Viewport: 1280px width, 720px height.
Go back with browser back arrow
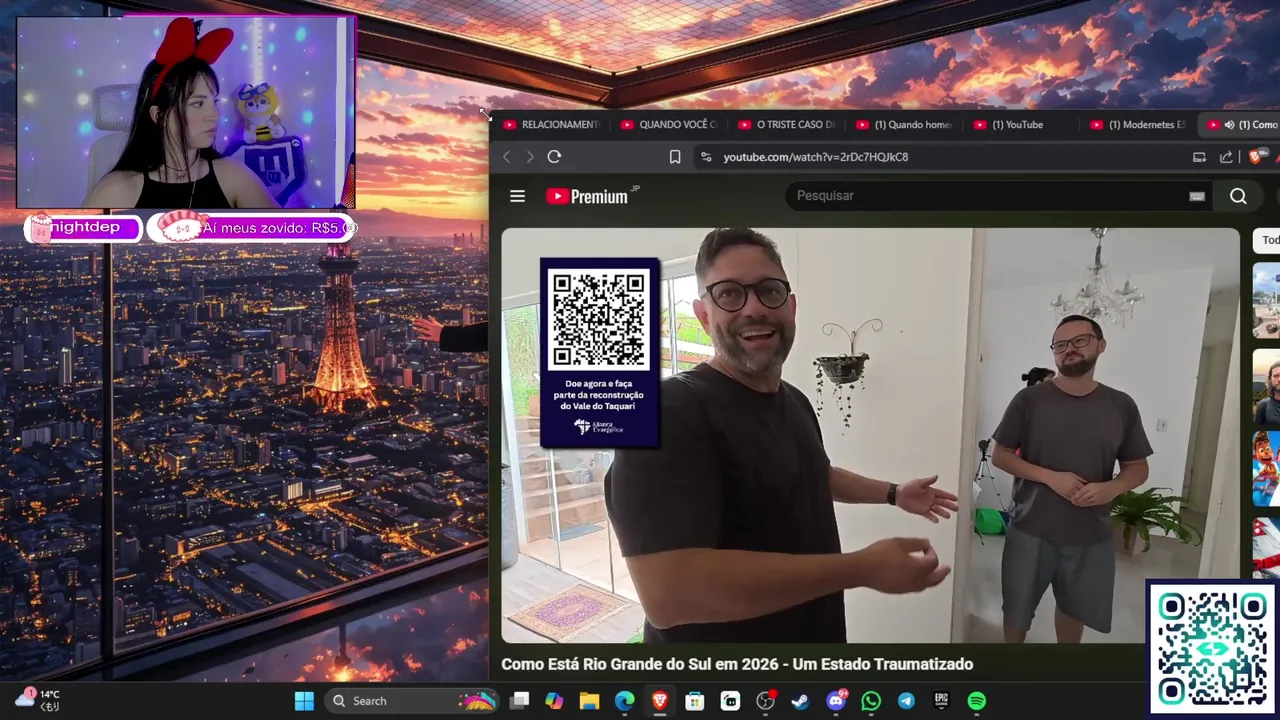pyautogui.click(x=507, y=157)
